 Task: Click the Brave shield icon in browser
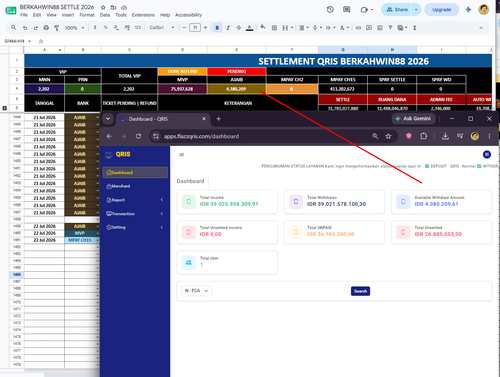click(409, 136)
